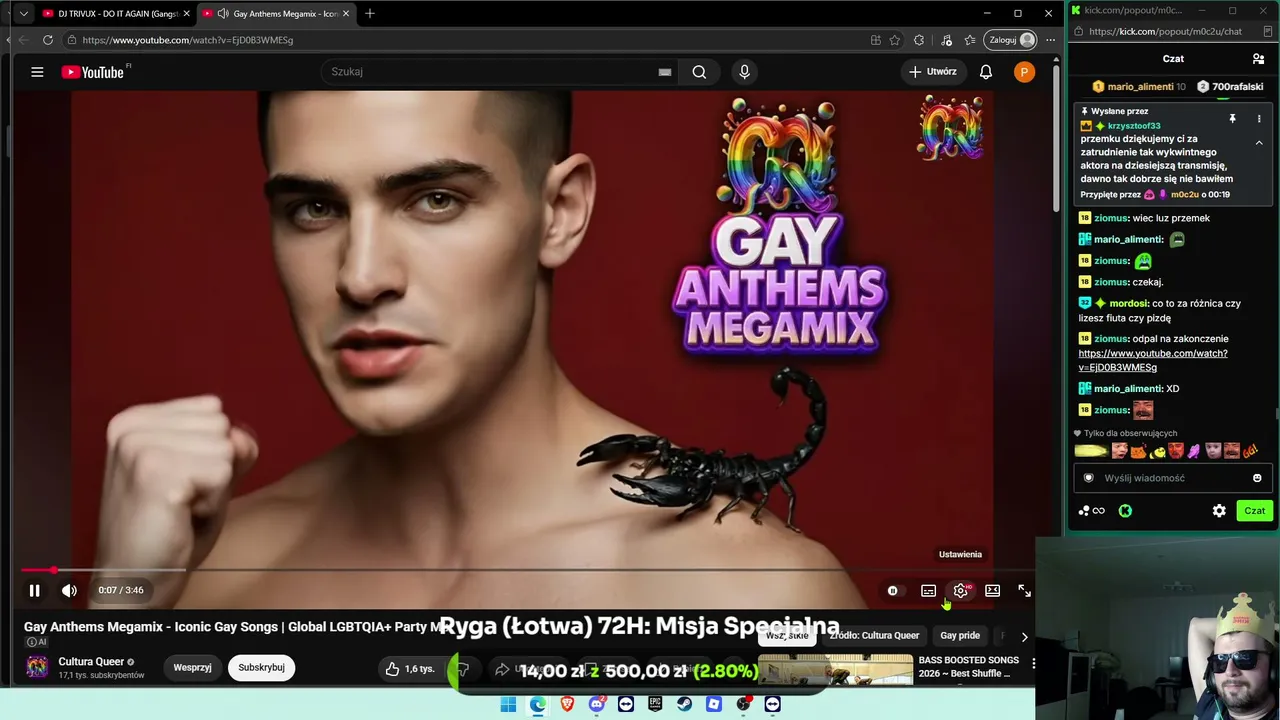The image size is (1280, 720).
Task: Expand the browser tab list dropdown
Action: pyautogui.click(x=24, y=14)
